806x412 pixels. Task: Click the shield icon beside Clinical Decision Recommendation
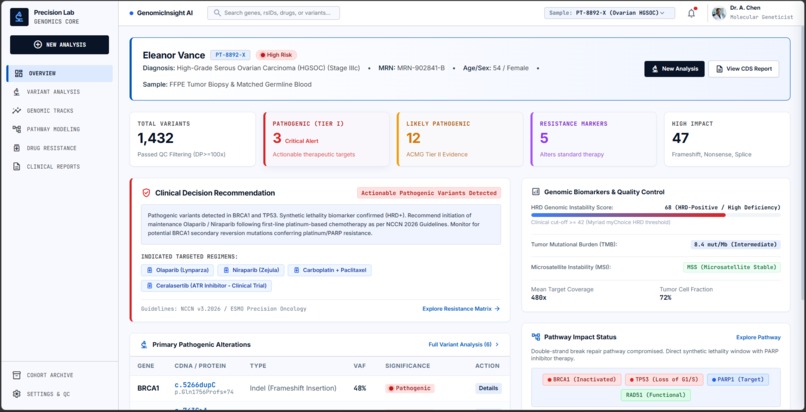click(x=146, y=193)
